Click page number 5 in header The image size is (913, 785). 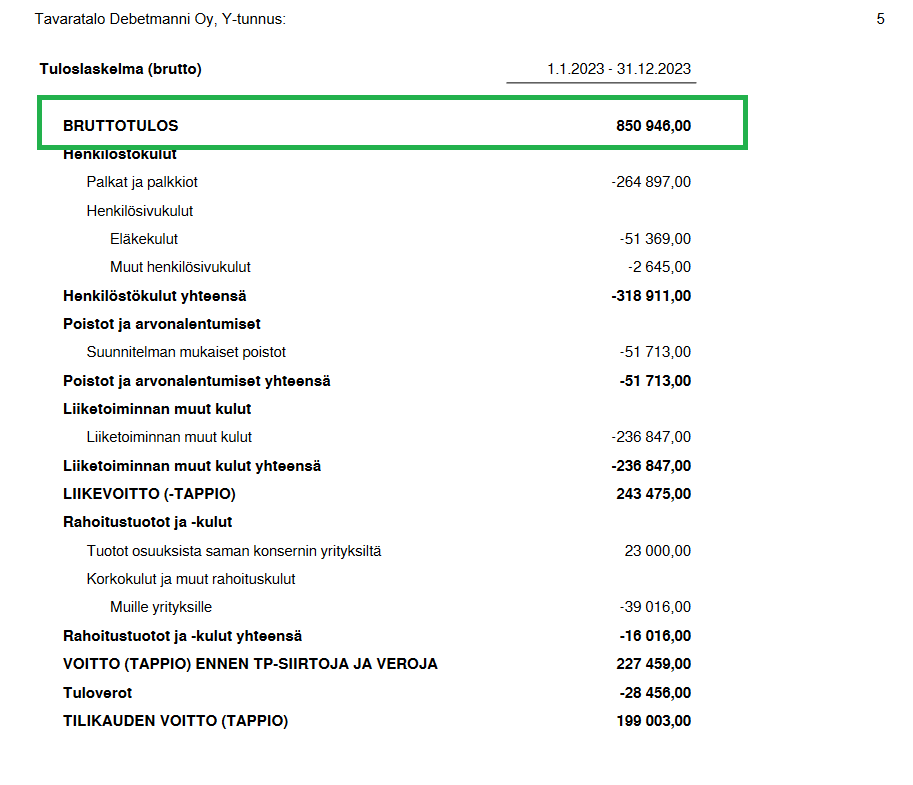(880, 19)
